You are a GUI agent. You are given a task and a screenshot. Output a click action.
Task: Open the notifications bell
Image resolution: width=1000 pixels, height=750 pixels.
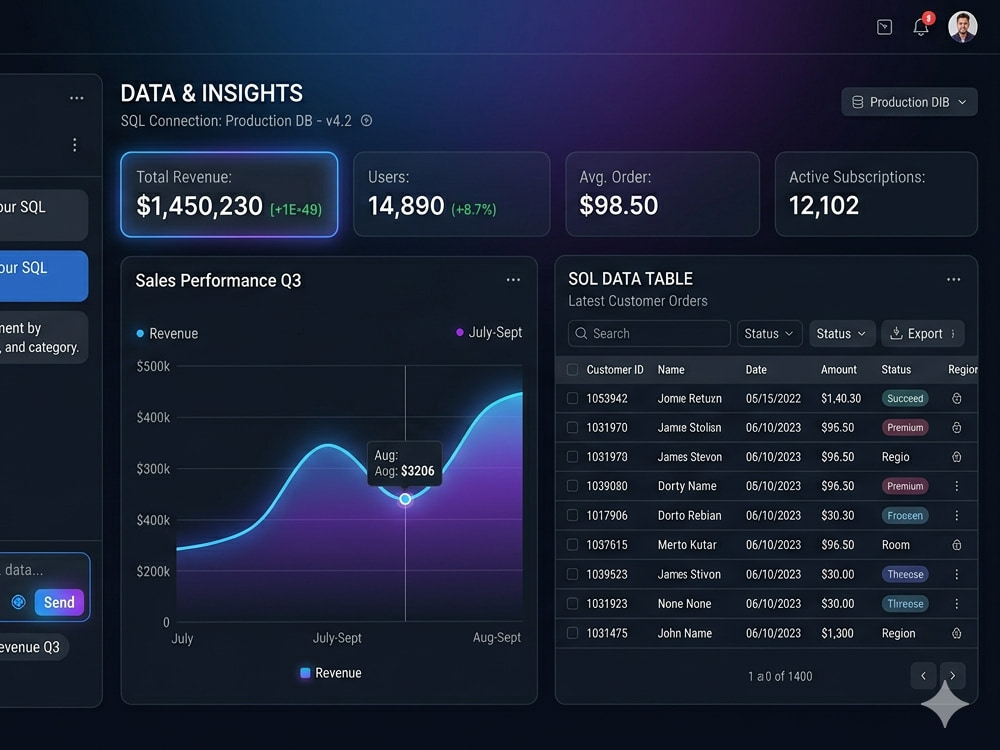921,26
